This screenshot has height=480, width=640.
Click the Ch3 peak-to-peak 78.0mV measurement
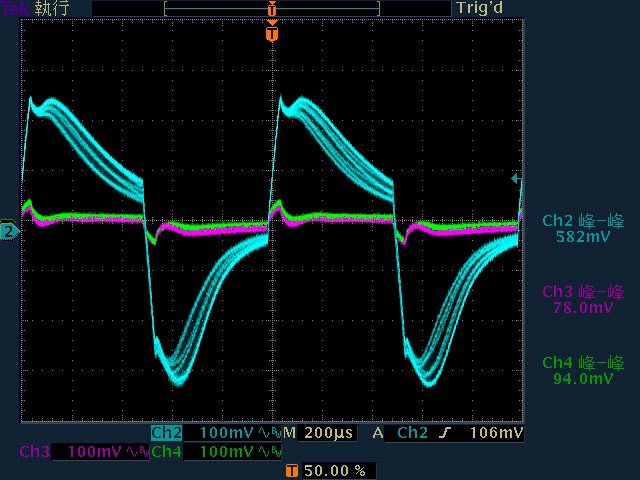pyautogui.click(x=583, y=300)
